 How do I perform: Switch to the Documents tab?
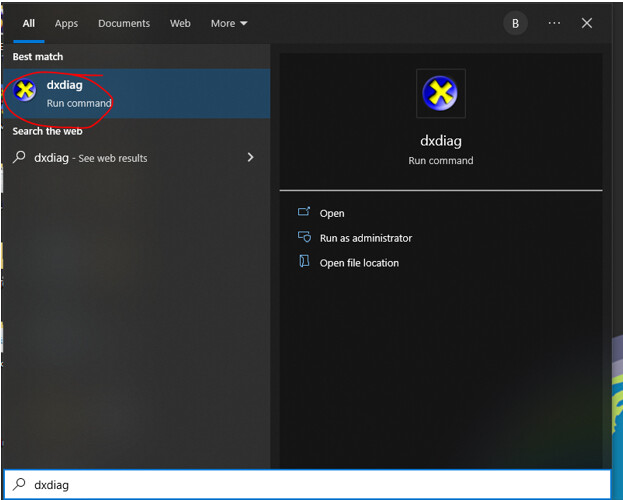tap(124, 23)
